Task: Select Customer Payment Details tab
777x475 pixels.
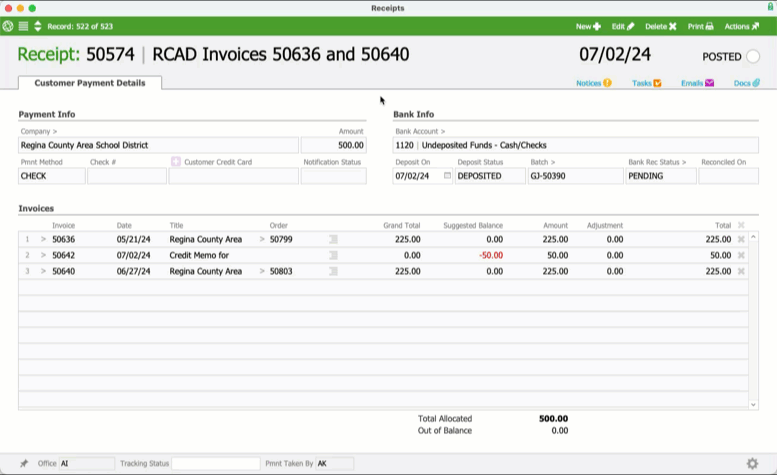Action: [x=90, y=83]
